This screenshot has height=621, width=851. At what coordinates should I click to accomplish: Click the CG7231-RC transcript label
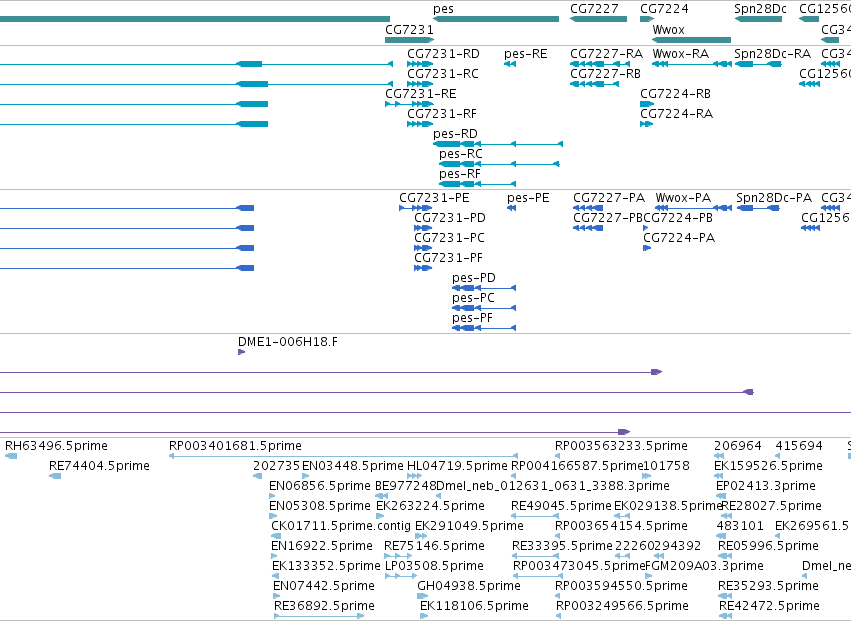click(443, 74)
